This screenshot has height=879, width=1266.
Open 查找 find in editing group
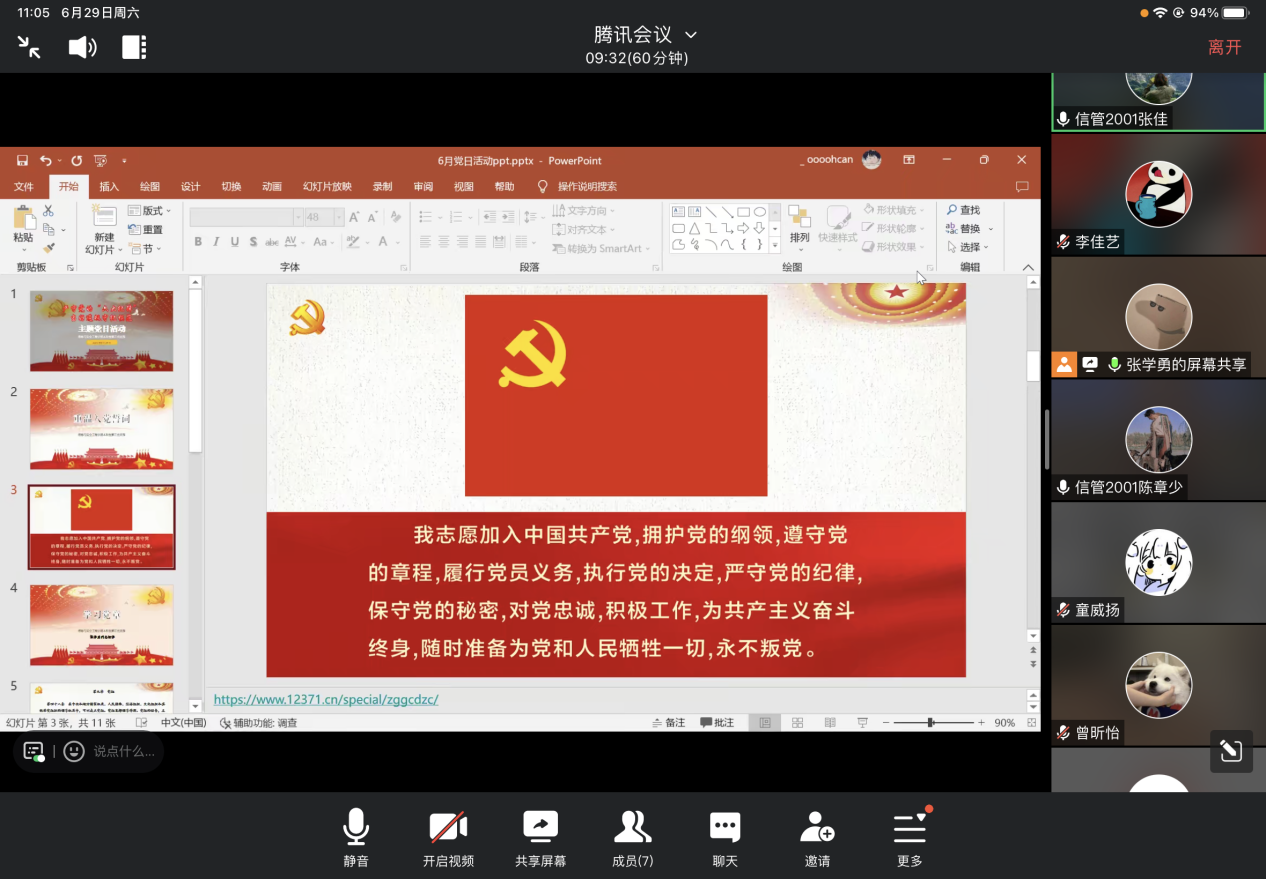964,210
